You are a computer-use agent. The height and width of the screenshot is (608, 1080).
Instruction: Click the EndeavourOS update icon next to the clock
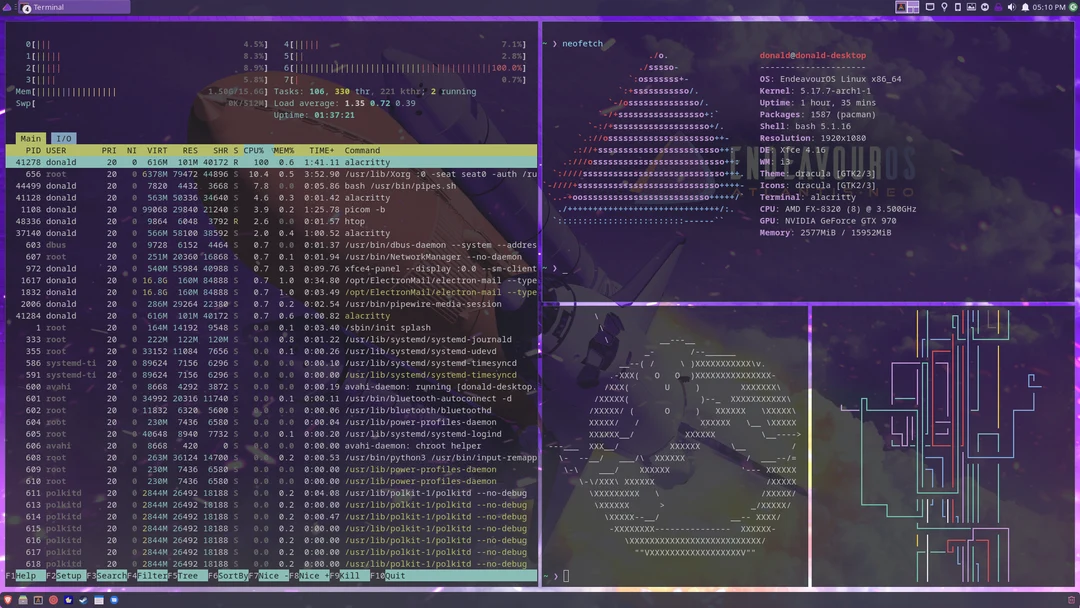point(1073,7)
